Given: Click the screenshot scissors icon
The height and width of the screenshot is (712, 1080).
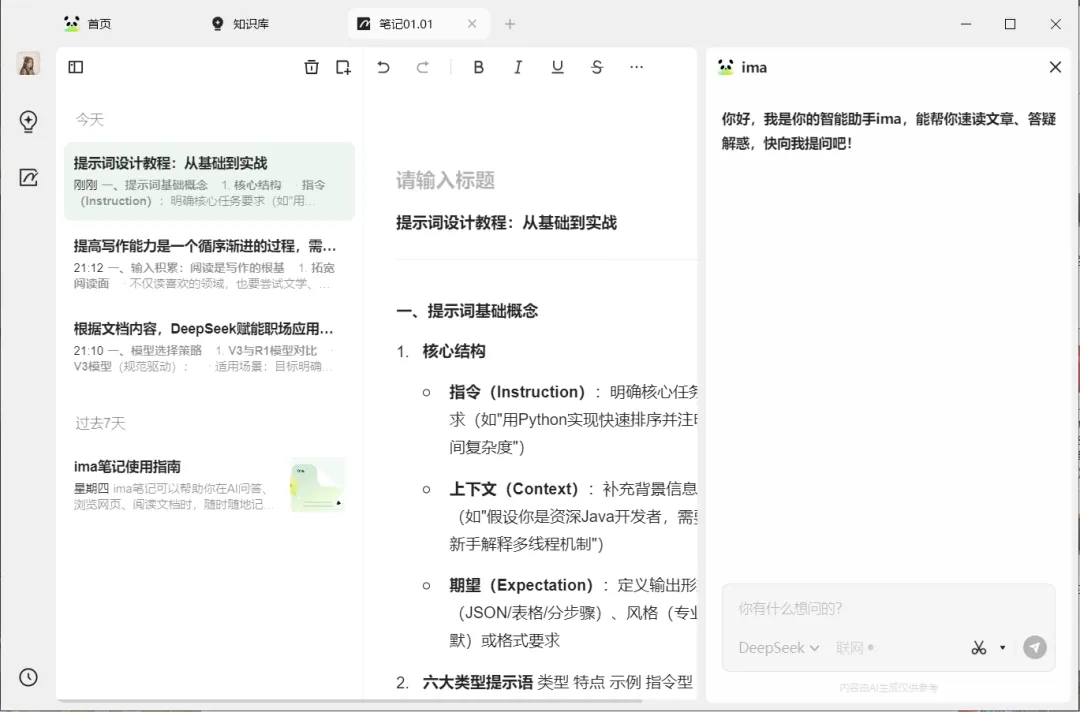Looking at the screenshot, I should tap(979, 647).
